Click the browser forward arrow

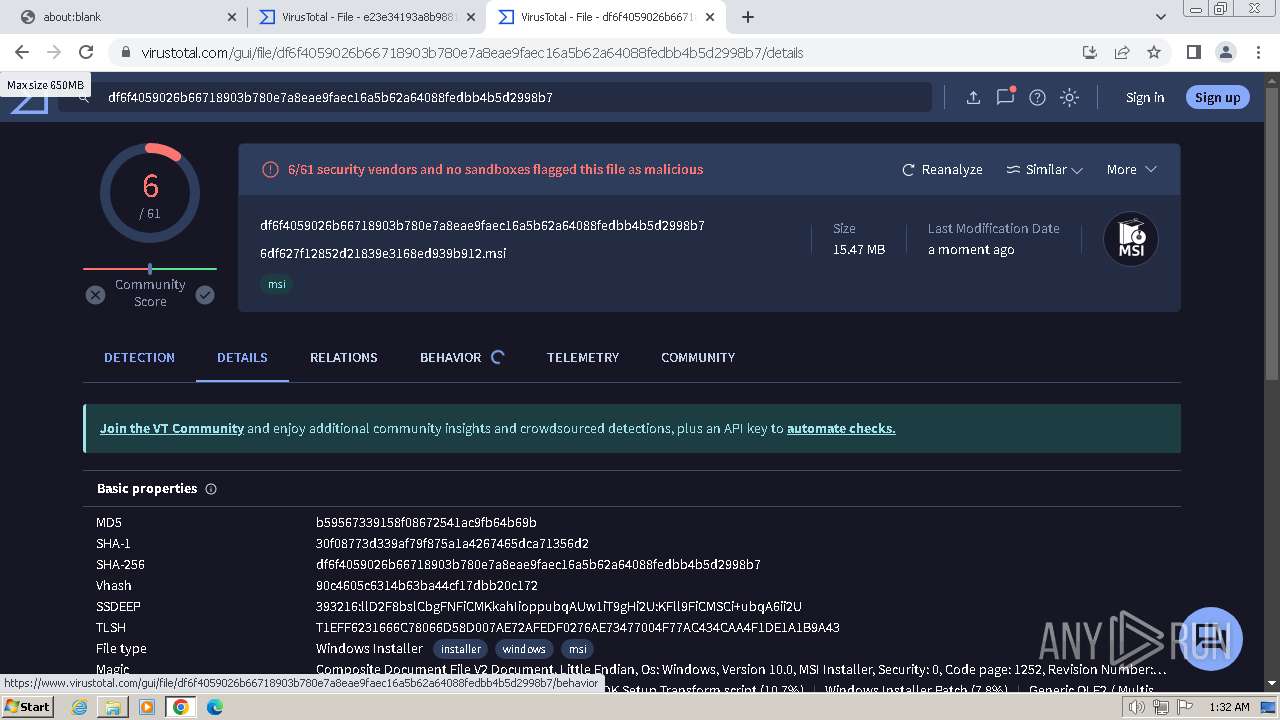54,52
